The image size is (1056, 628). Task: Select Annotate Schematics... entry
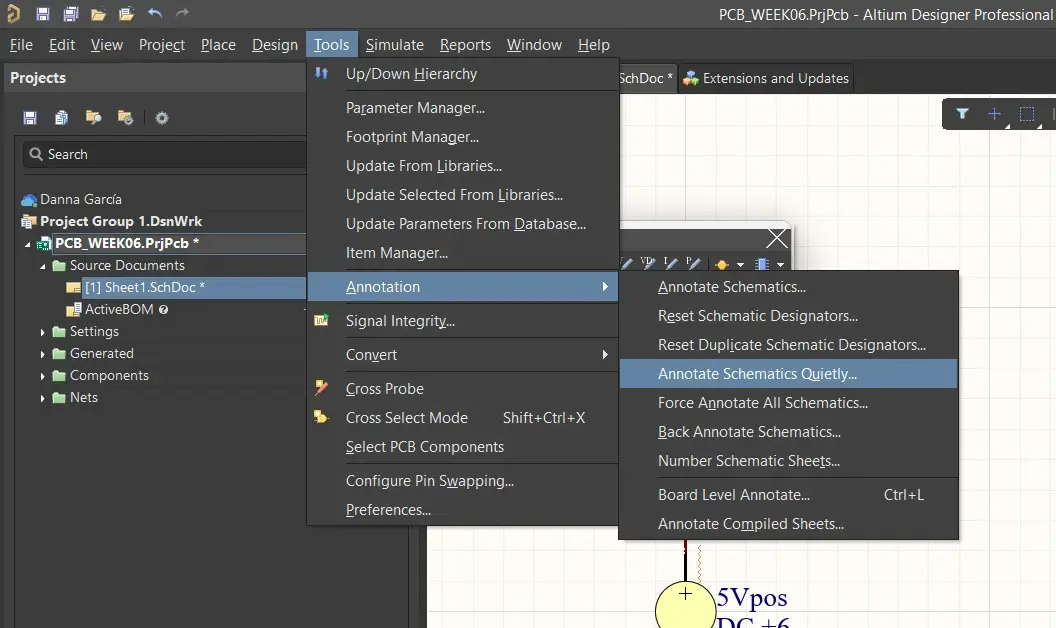click(x=788, y=286)
